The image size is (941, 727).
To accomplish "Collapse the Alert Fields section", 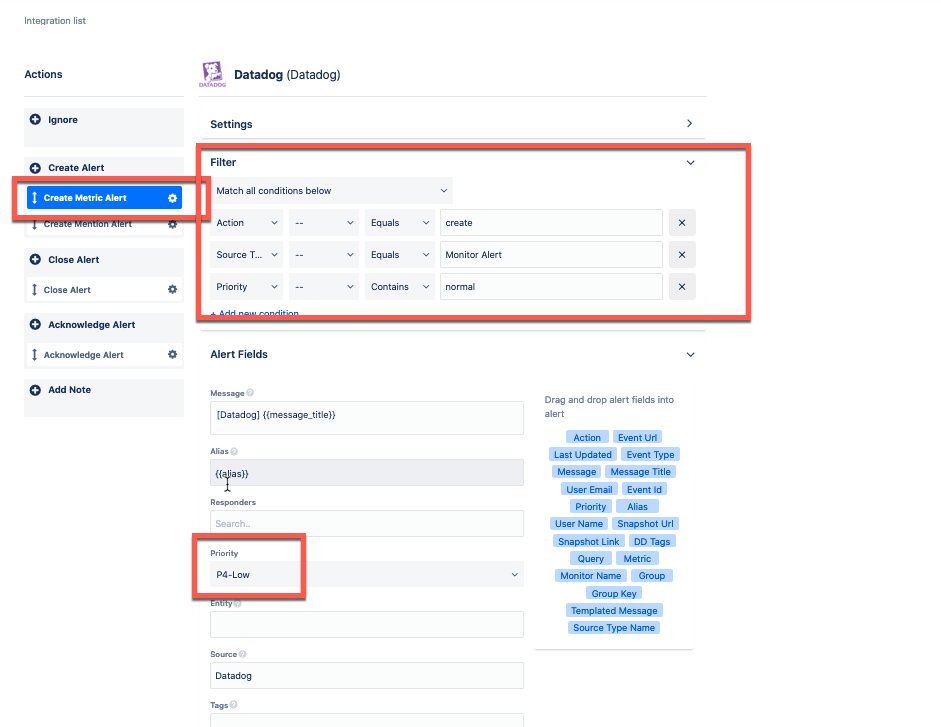I will pyautogui.click(x=690, y=355).
